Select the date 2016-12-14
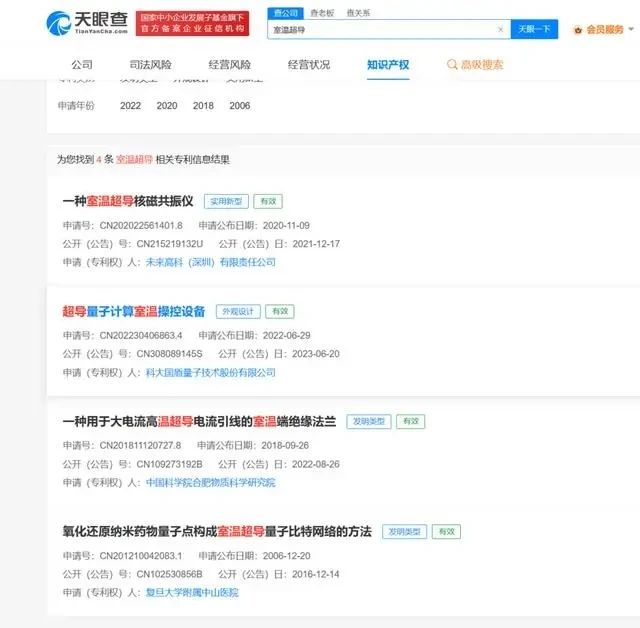640x628 pixels. [316, 574]
